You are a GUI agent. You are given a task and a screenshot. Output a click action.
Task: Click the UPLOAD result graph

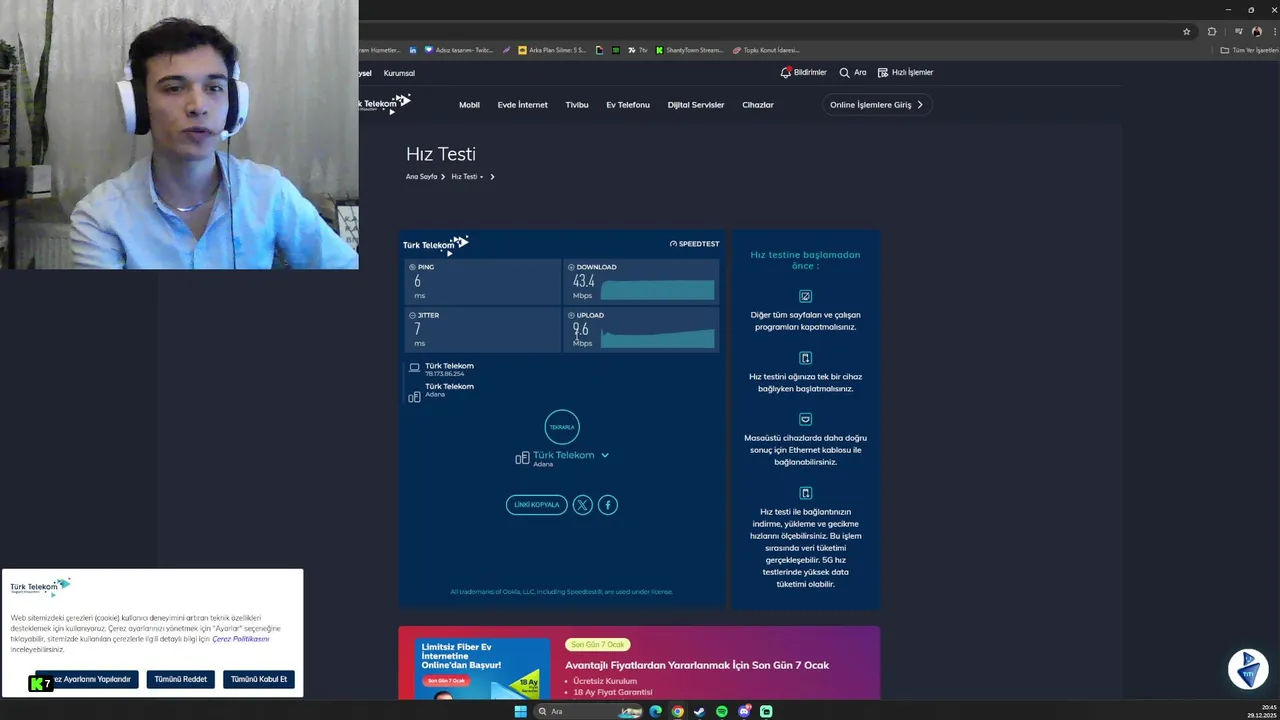[x=658, y=338]
